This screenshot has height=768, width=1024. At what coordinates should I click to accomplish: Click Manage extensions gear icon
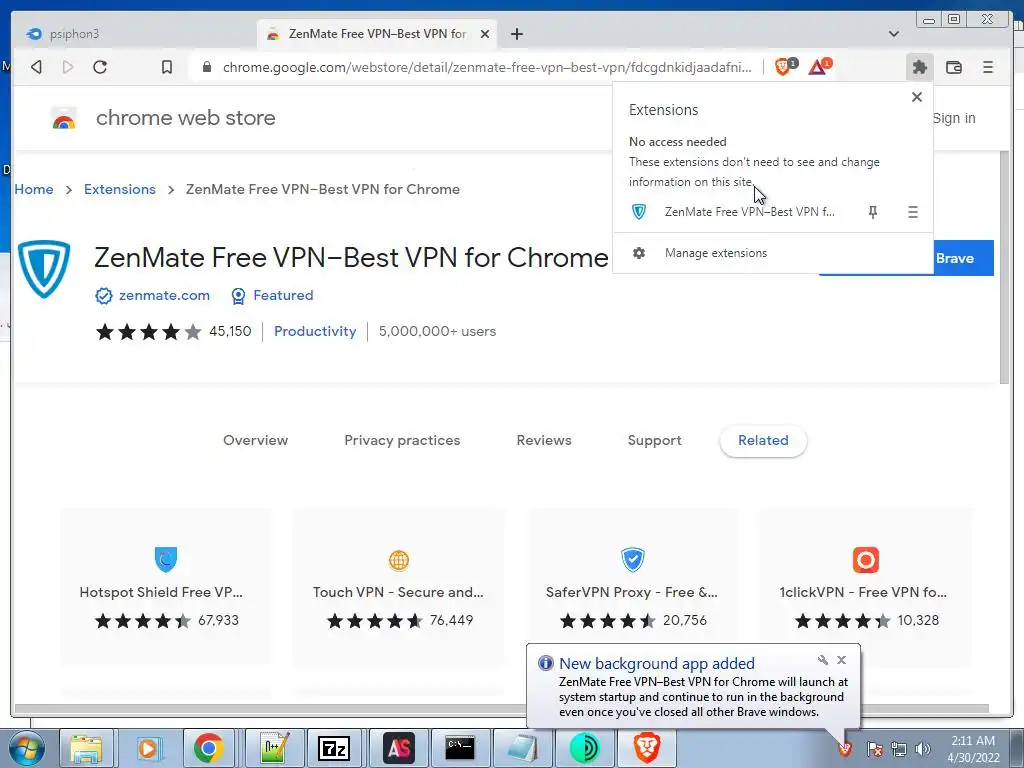click(639, 253)
